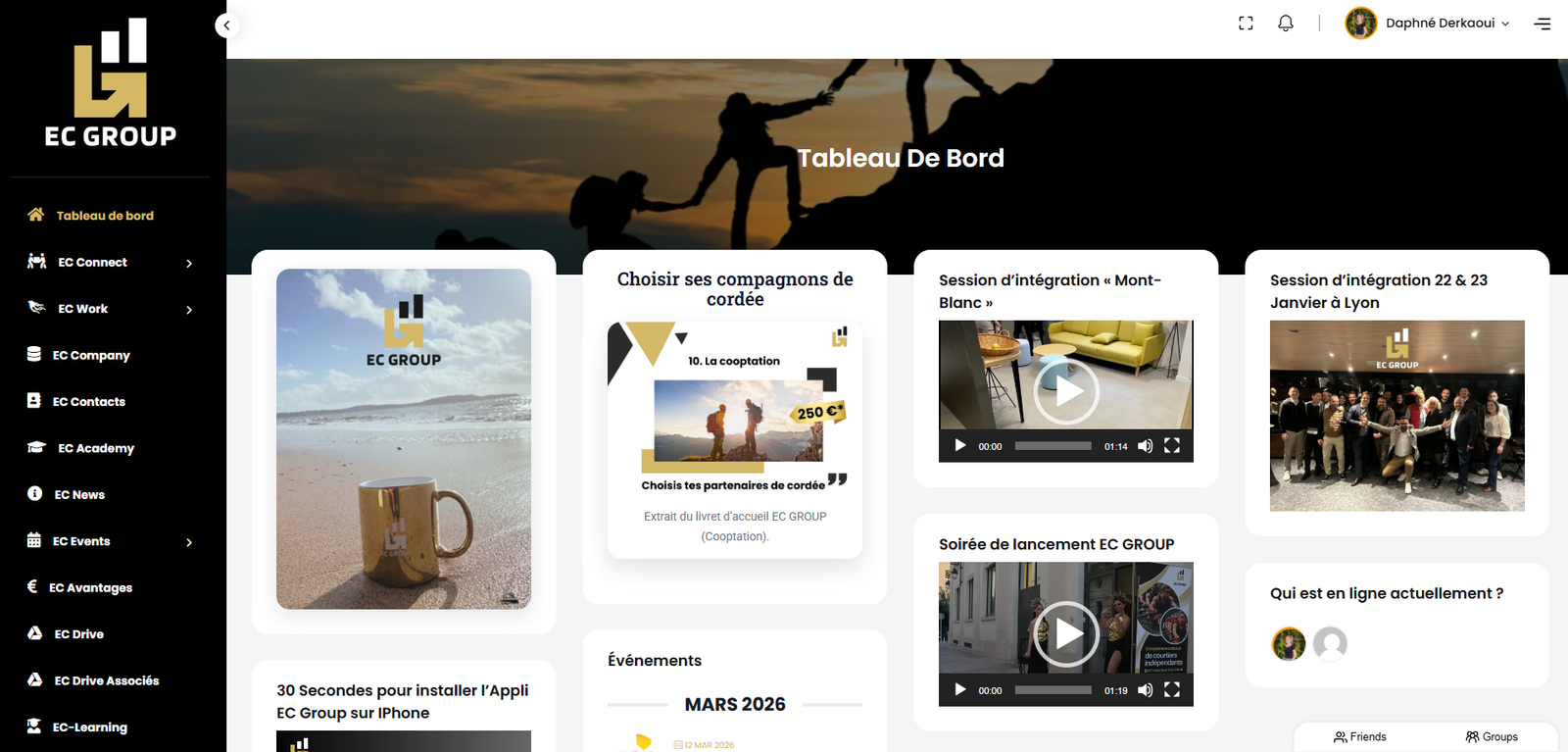Open EC Avantages menu item

[x=90, y=588]
